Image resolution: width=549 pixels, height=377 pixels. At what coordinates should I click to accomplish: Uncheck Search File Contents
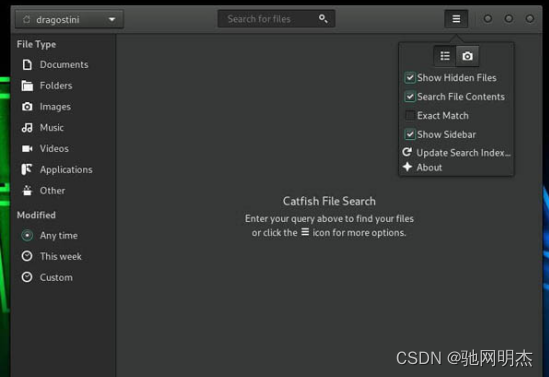coord(410,96)
